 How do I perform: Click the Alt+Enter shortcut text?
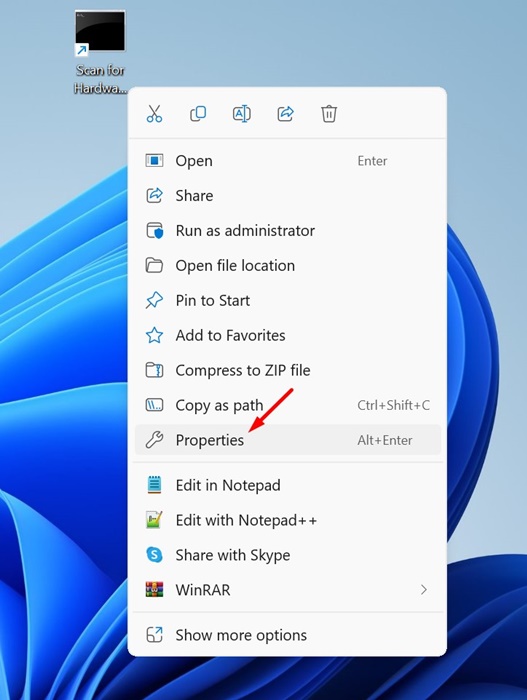(x=385, y=440)
